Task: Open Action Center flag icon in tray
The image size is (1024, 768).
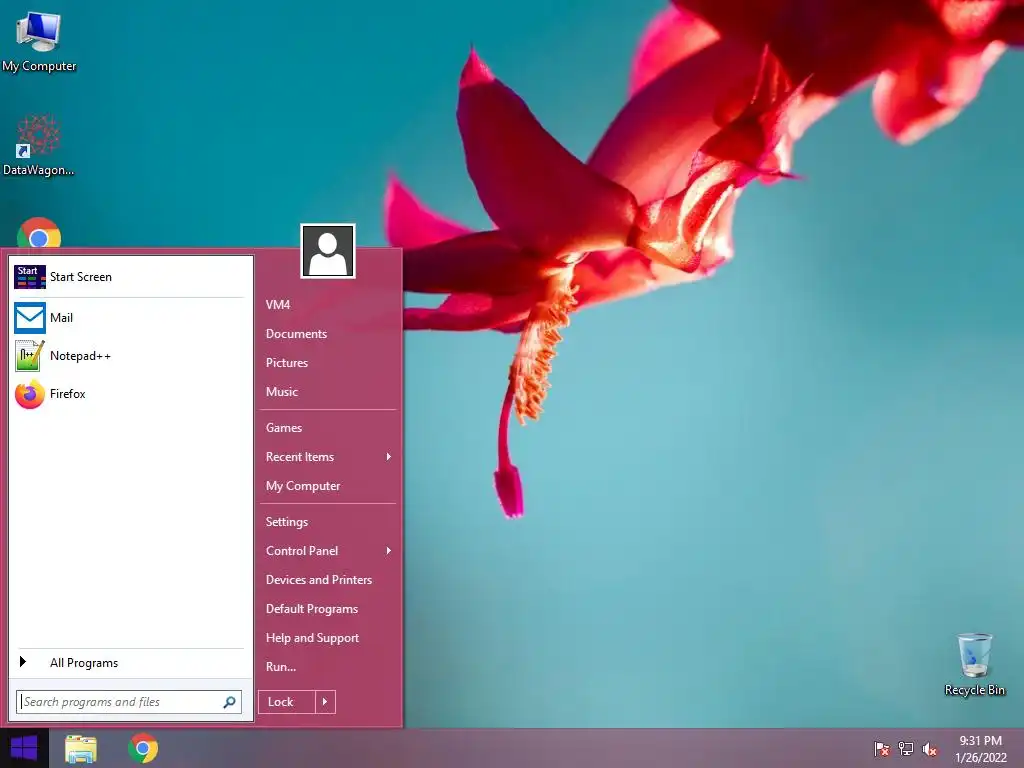Action: click(x=881, y=749)
